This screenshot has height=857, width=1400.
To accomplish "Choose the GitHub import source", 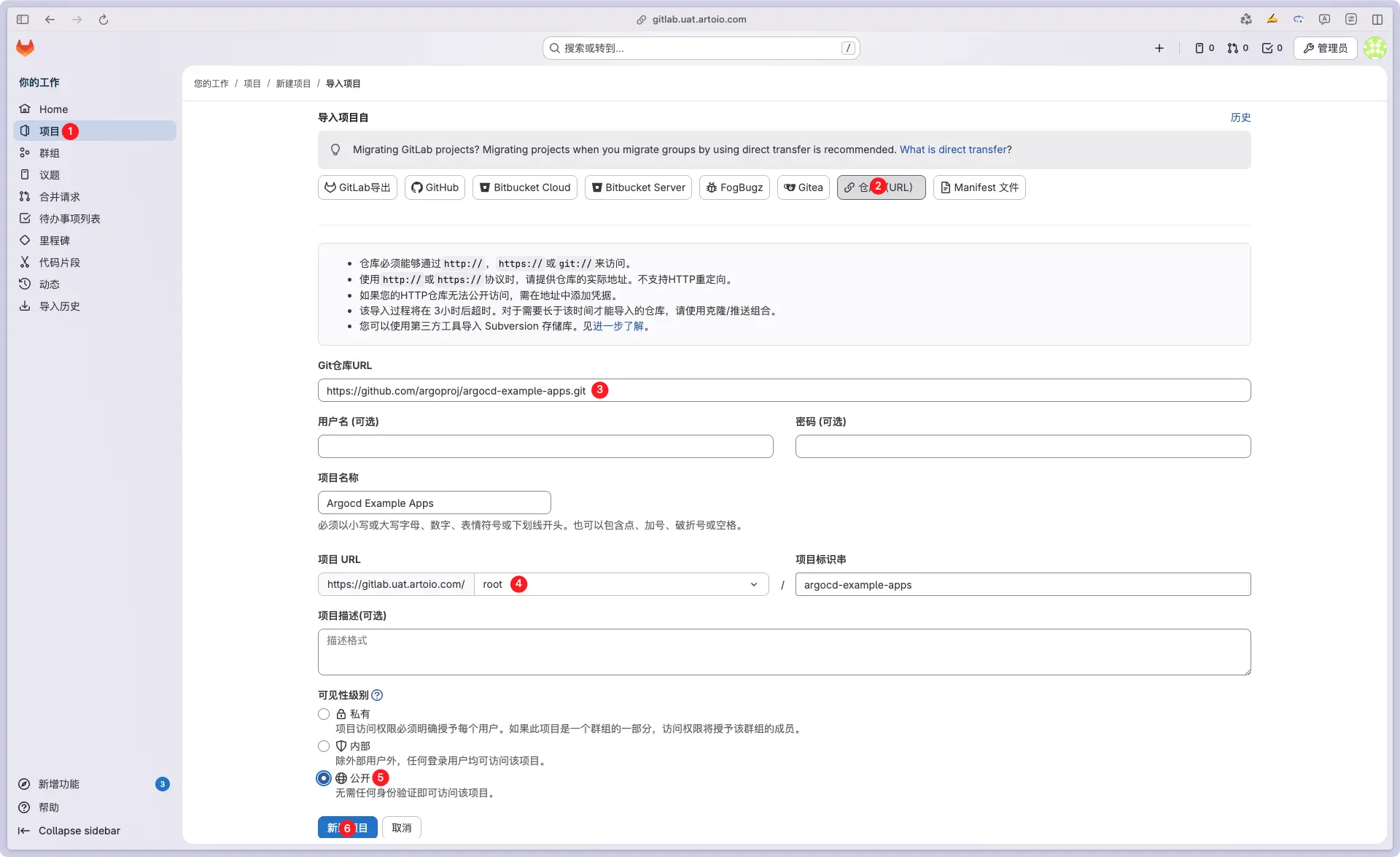I will point(435,187).
